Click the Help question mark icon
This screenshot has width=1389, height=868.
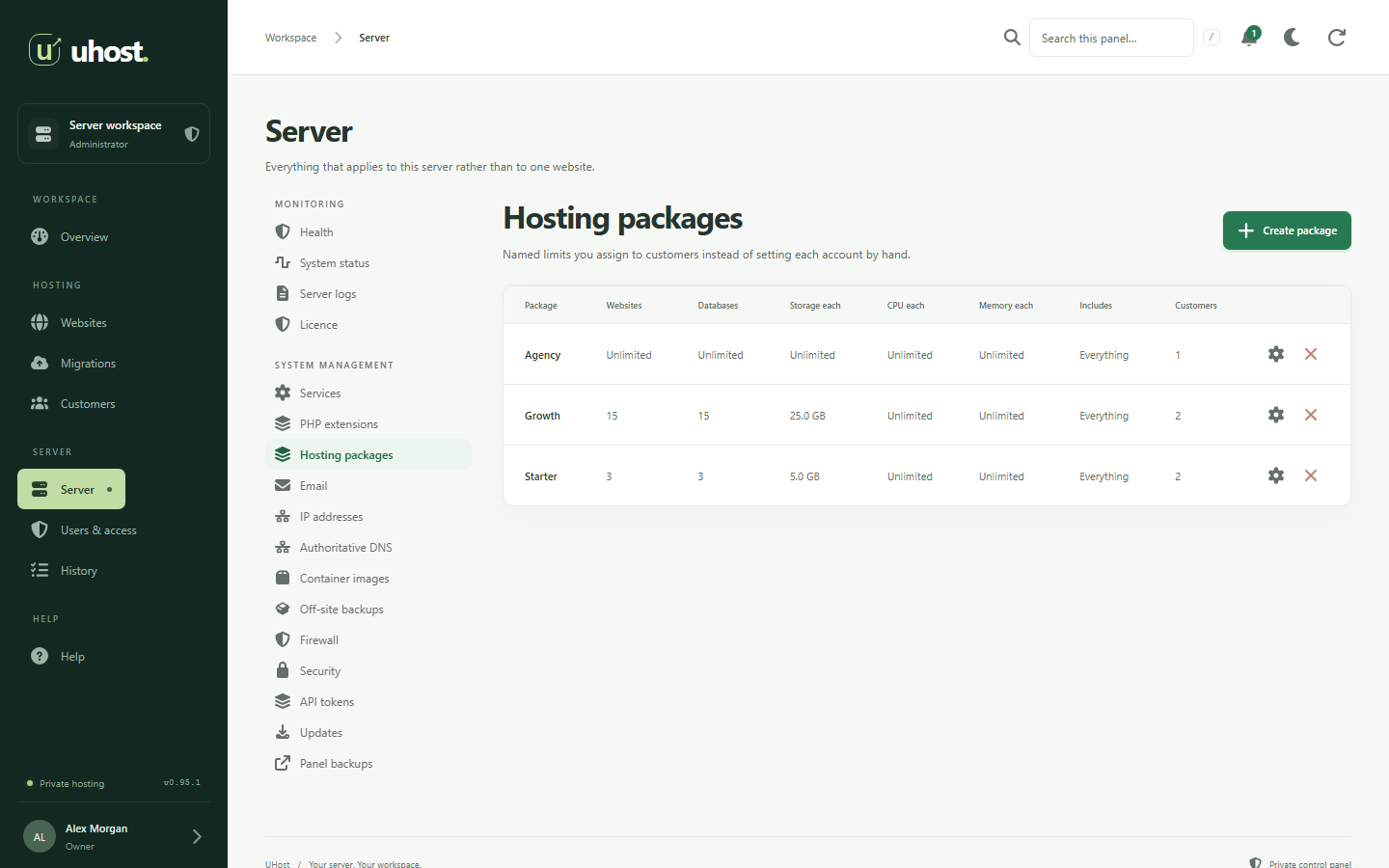coord(40,656)
